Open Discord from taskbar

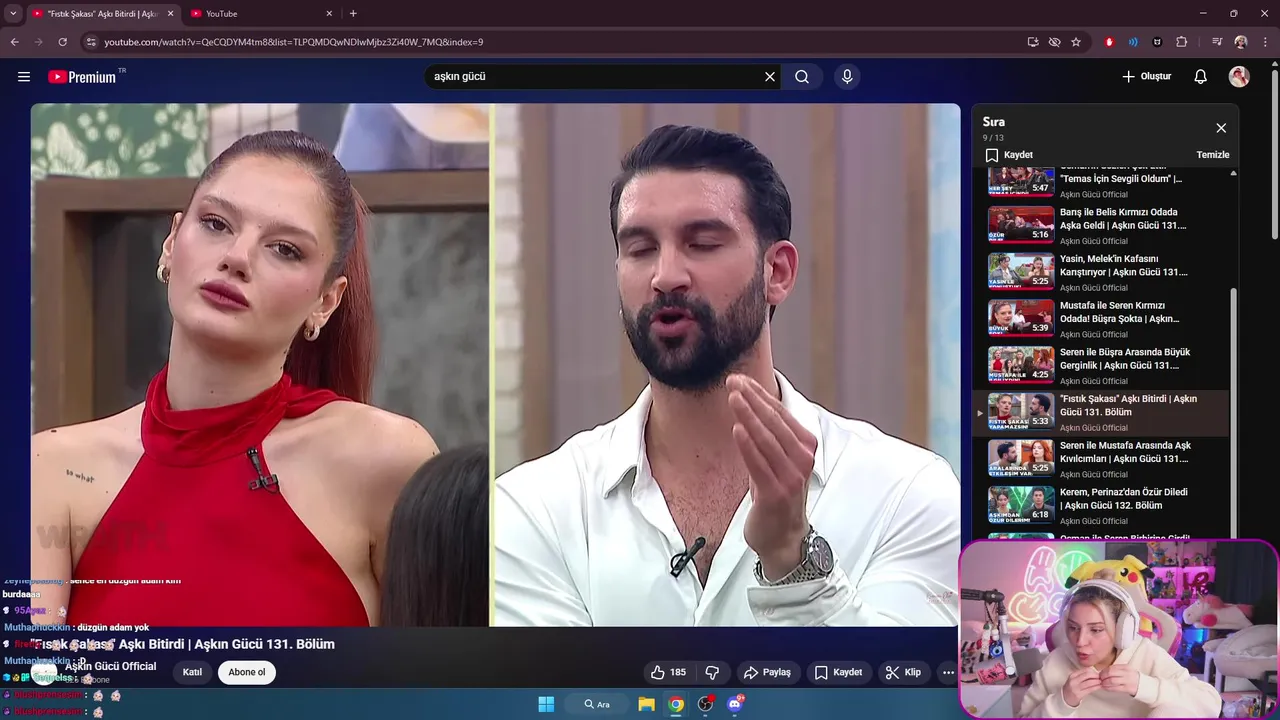[x=735, y=704]
